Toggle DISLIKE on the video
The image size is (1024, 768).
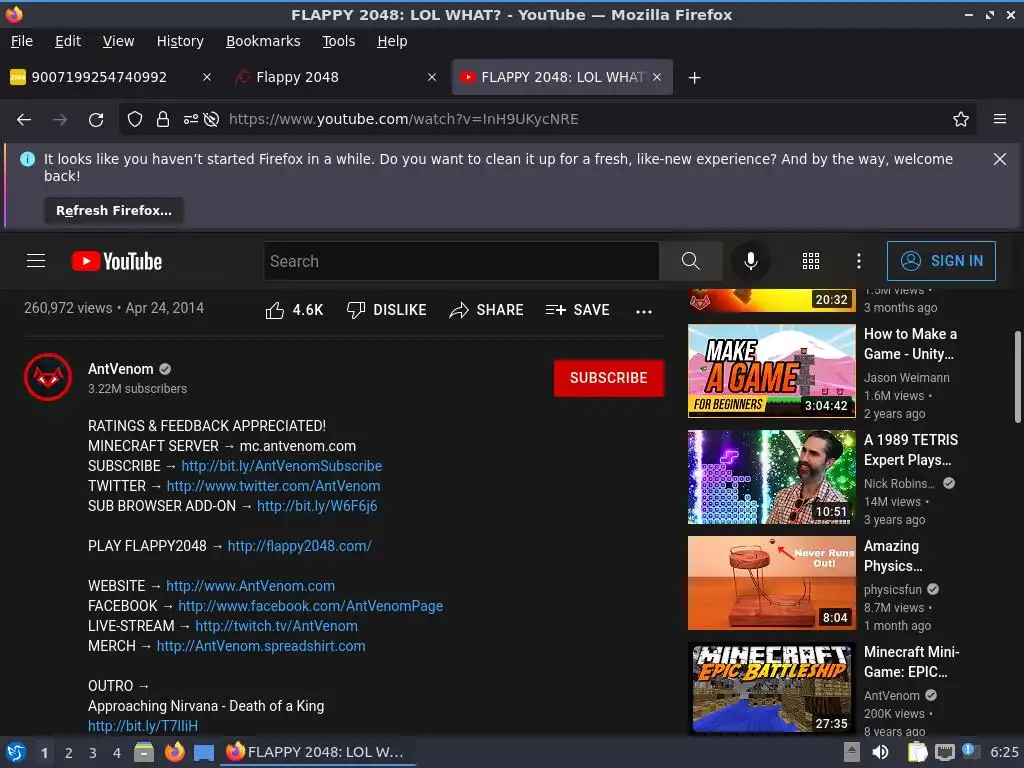(386, 310)
